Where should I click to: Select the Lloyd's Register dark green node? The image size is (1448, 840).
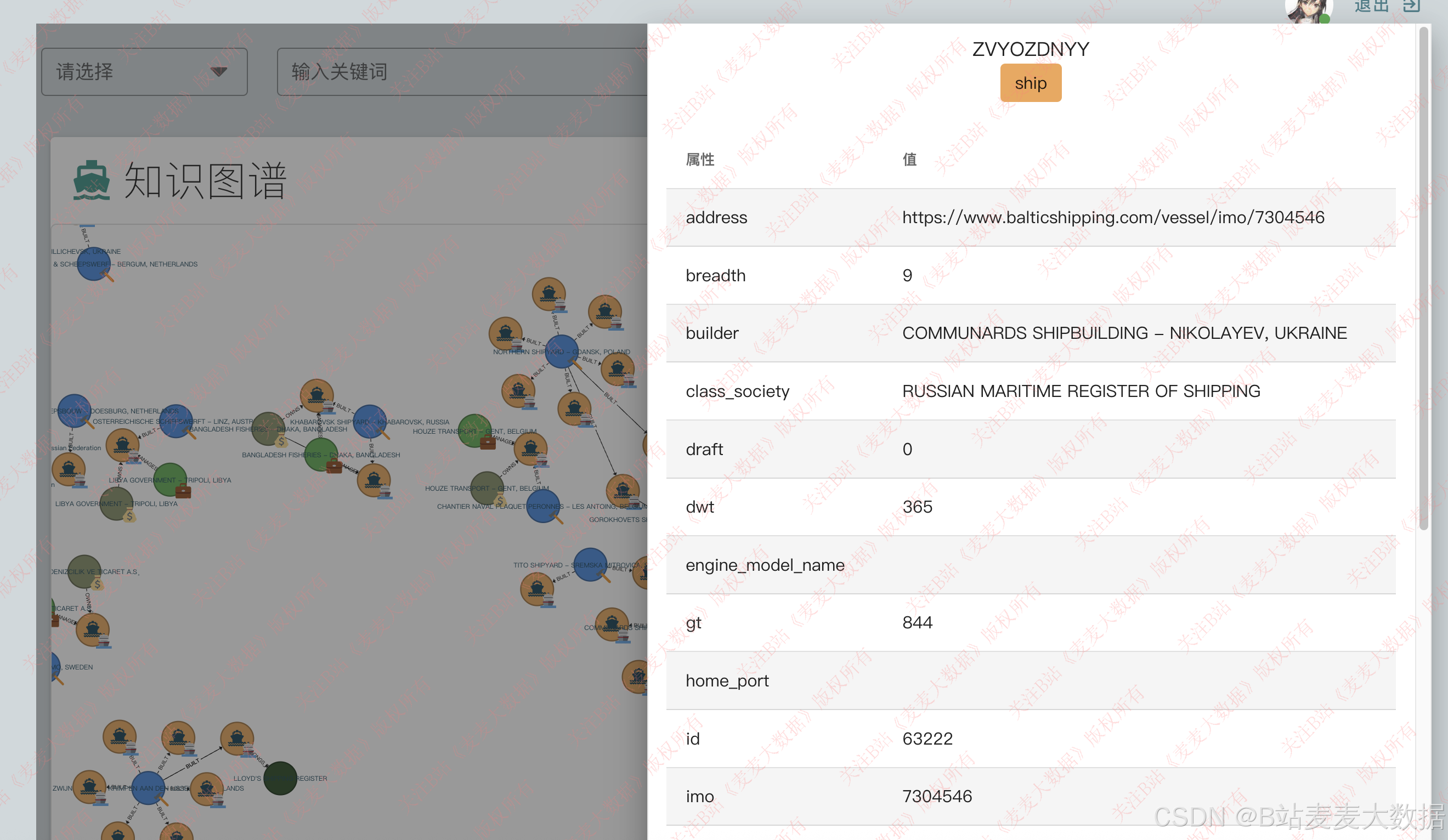pyautogui.click(x=280, y=778)
